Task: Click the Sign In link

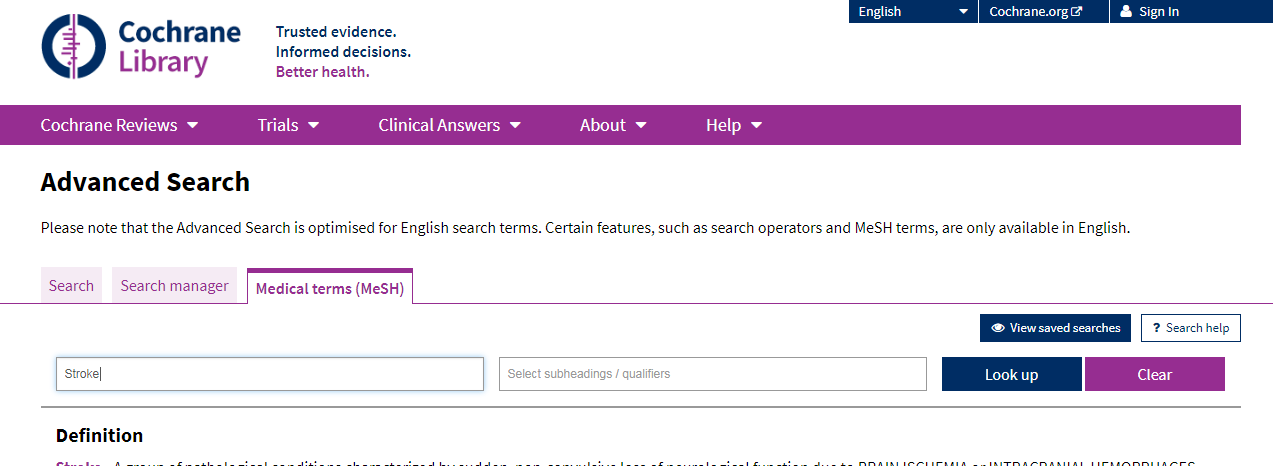Action: [x=1159, y=12]
